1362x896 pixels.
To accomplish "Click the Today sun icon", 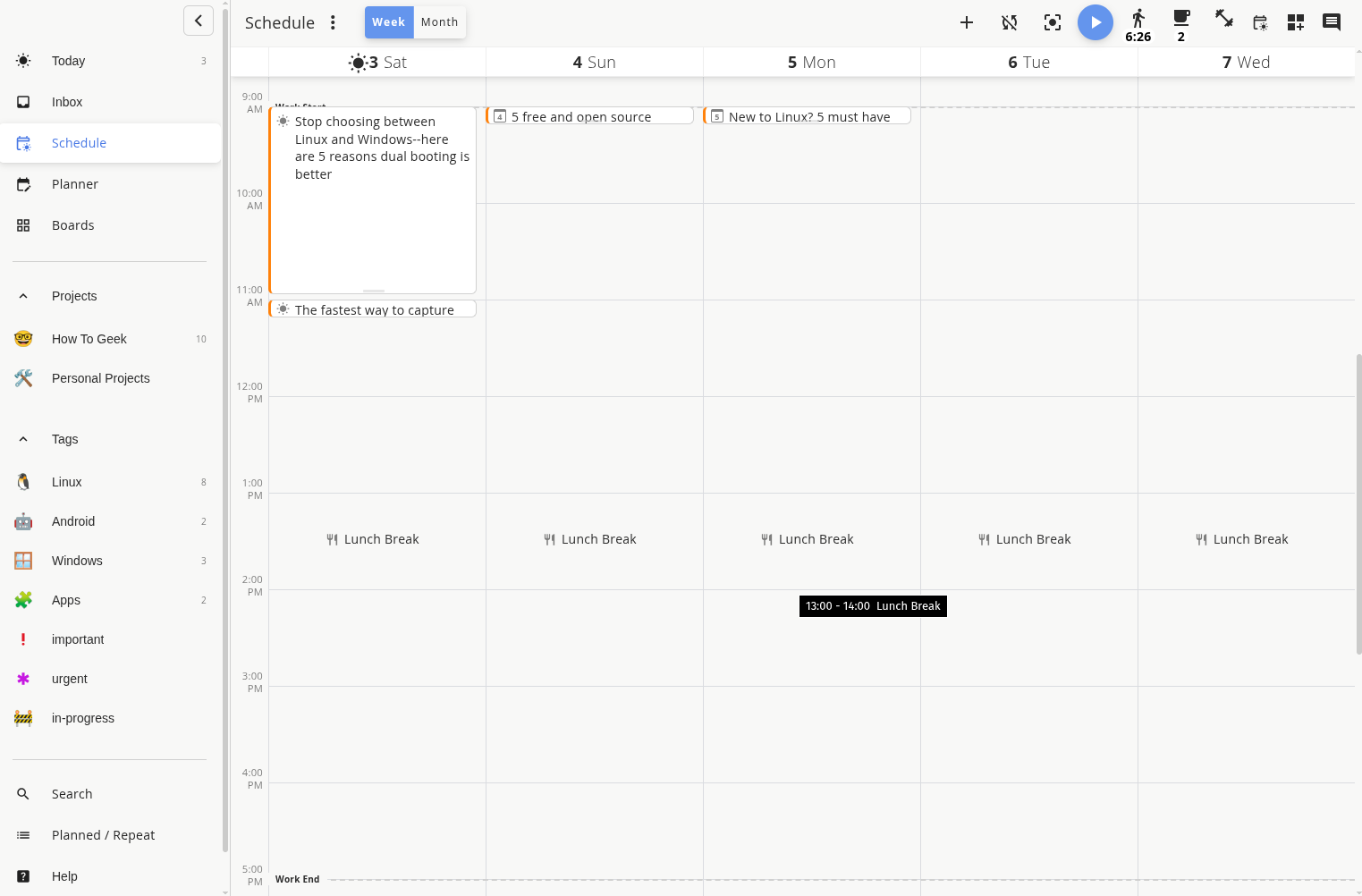I will pyautogui.click(x=23, y=61).
